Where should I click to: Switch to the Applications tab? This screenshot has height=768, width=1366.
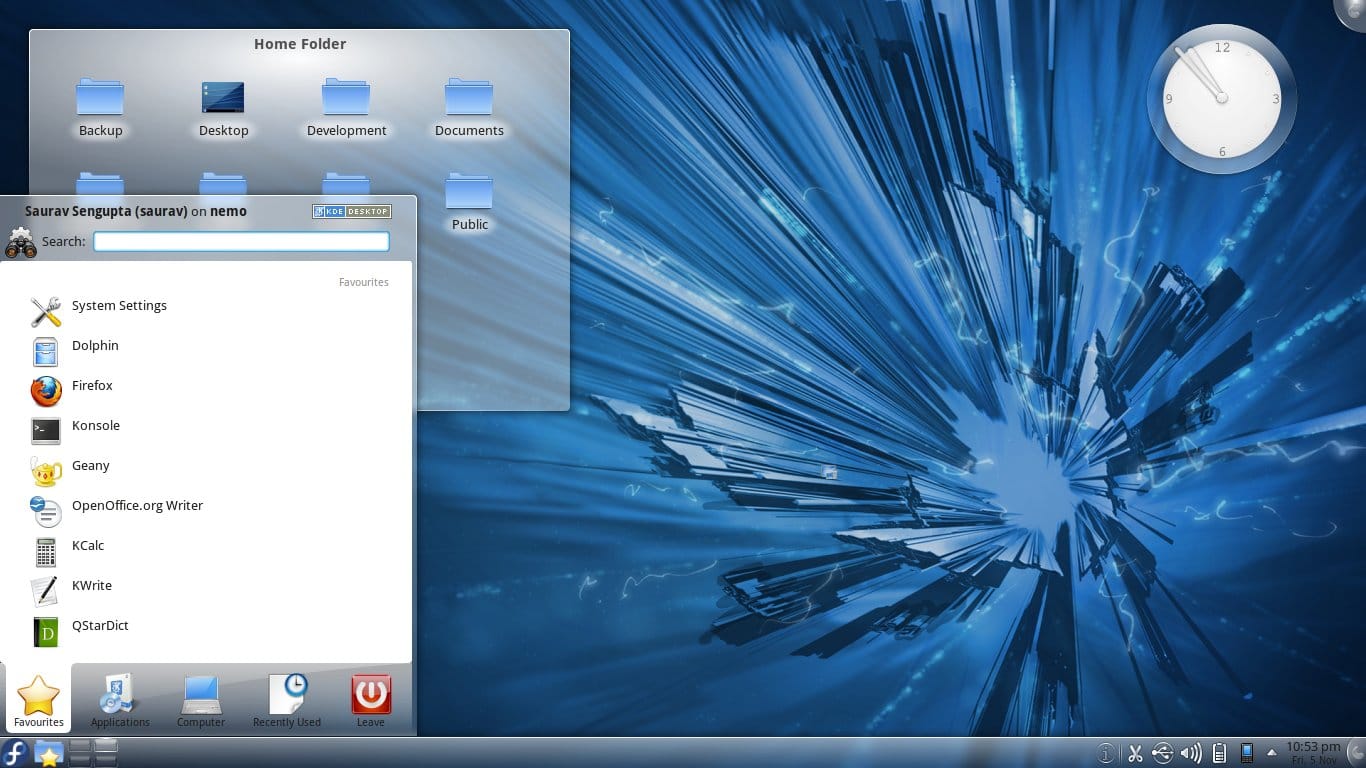(x=120, y=700)
